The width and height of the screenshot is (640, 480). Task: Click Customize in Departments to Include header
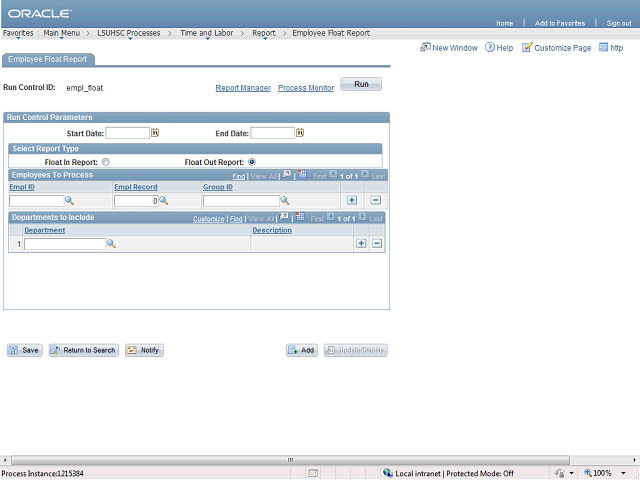[x=209, y=219]
